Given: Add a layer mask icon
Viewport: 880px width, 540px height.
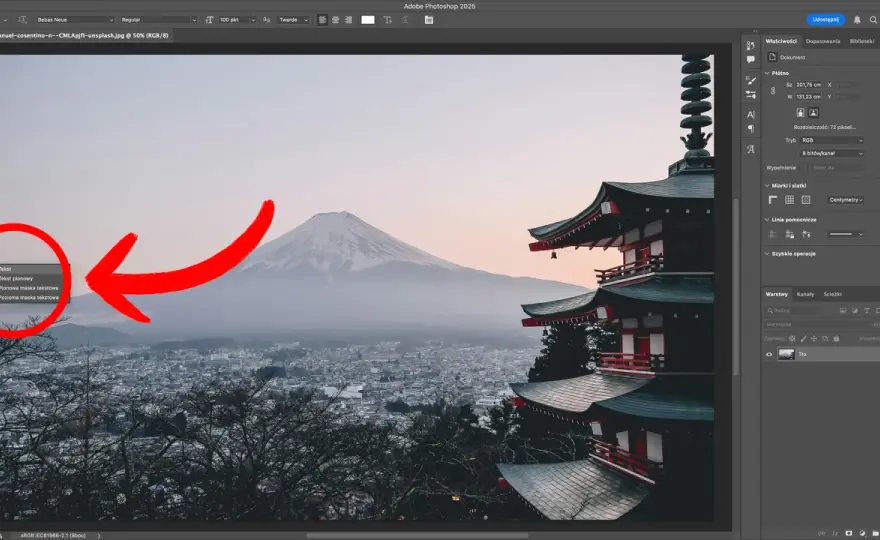Looking at the screenshot, I should tap(849, 533).
